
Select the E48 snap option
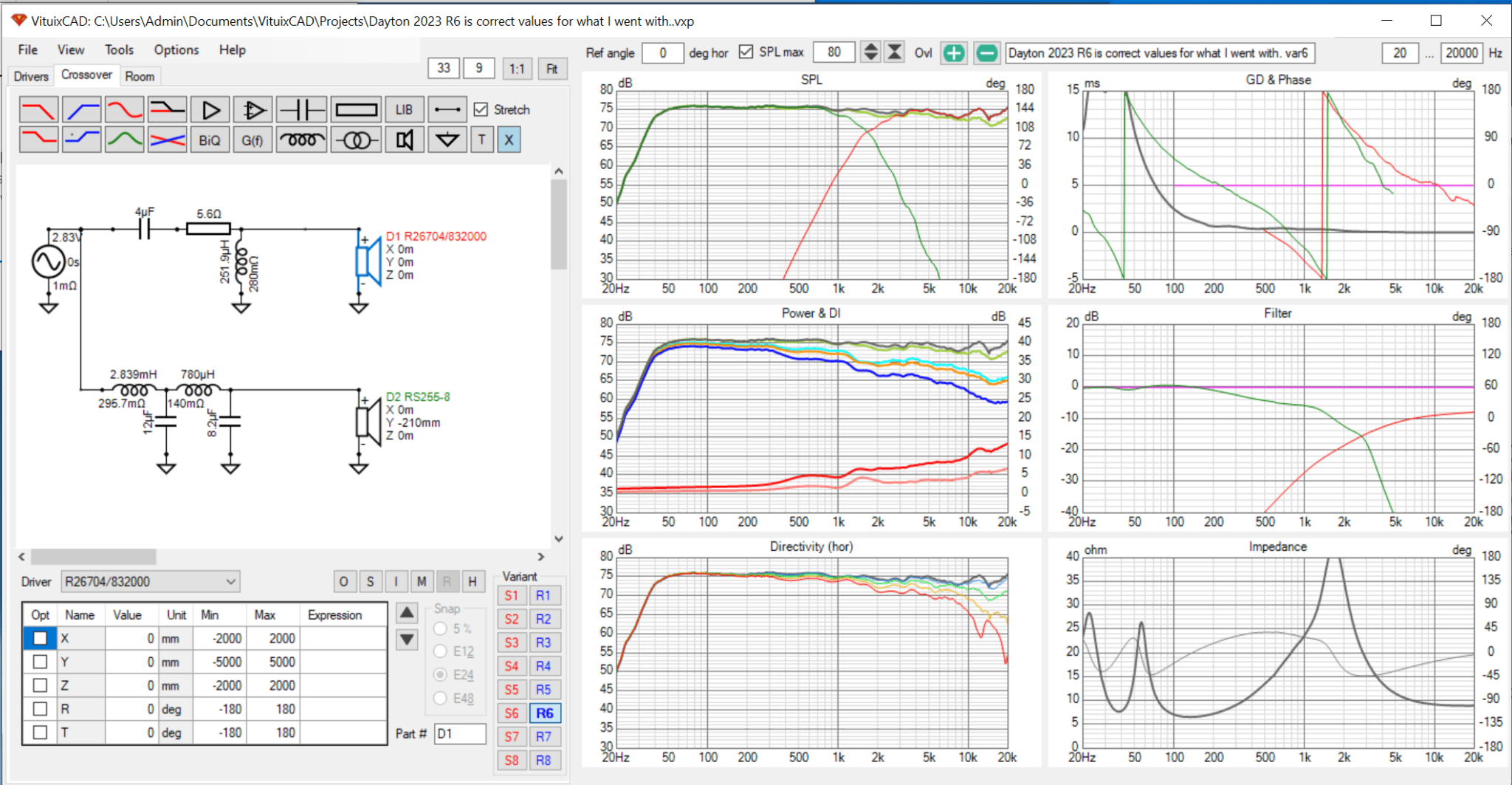441,698
